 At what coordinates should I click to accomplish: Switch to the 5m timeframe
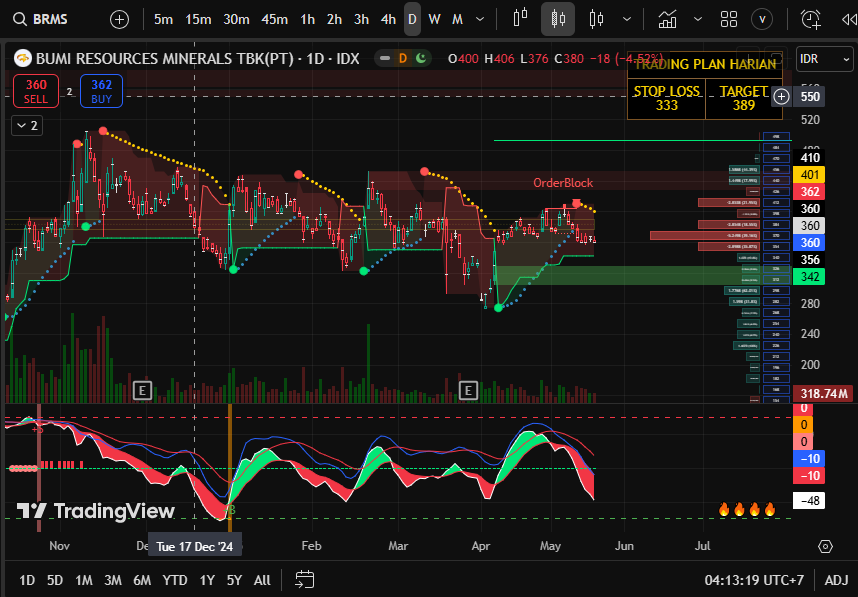pos(163,19)
